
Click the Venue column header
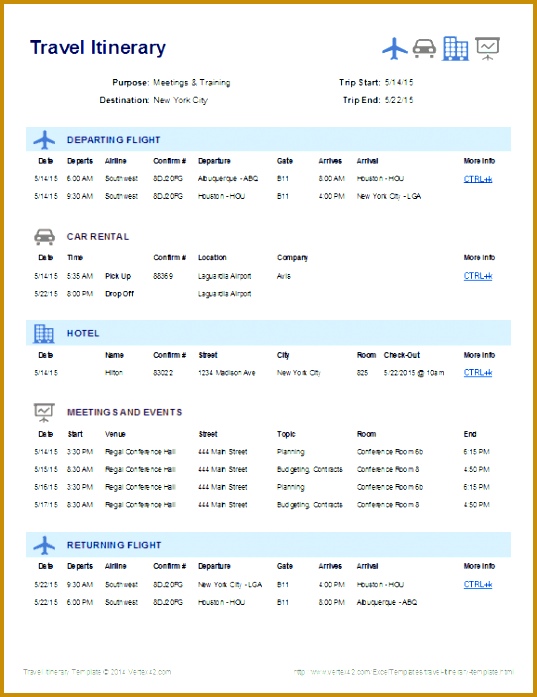click(x=115, y=434)
